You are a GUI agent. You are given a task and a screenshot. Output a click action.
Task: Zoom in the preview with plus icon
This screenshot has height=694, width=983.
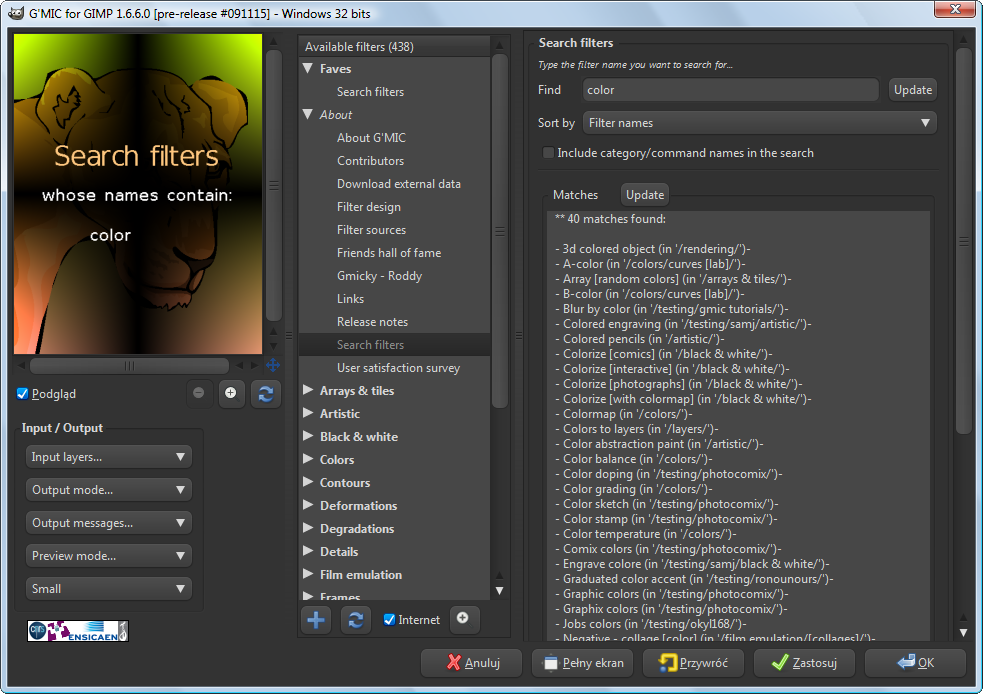coord(231,393)
